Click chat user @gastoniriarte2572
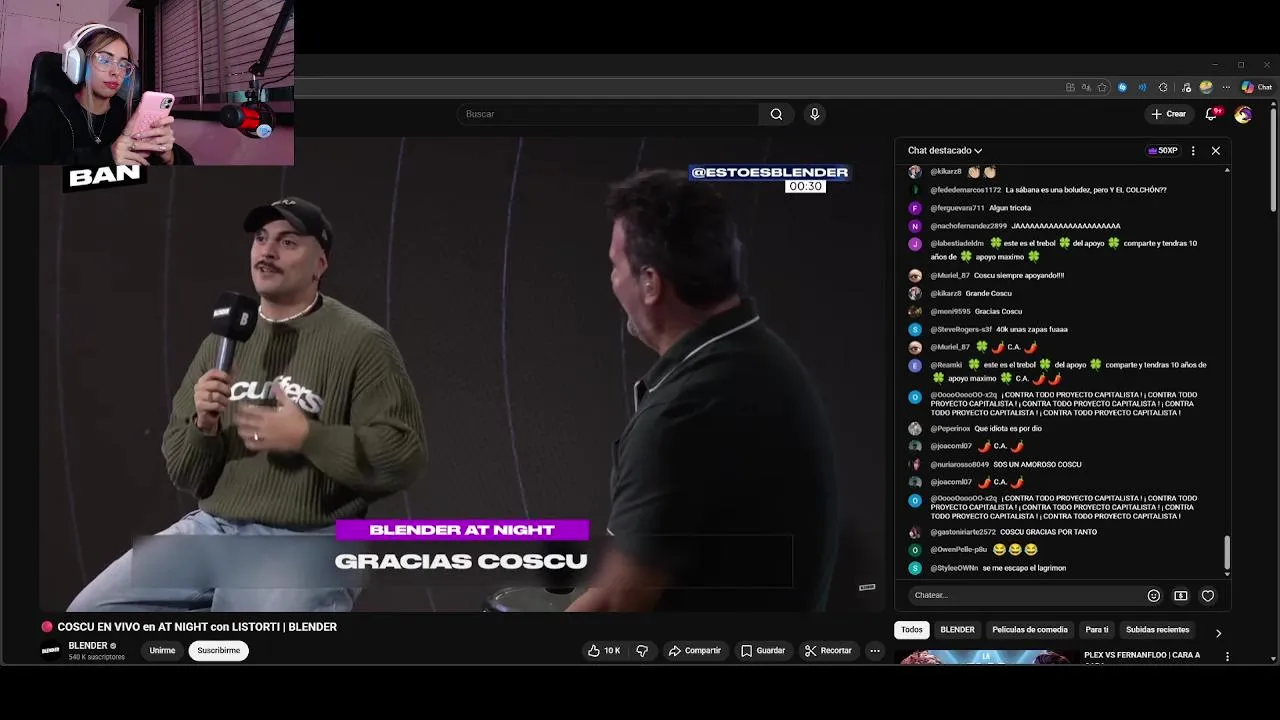Image resolution: width=1280 pixels, height=720 pixels. click(x=963, y=532)
